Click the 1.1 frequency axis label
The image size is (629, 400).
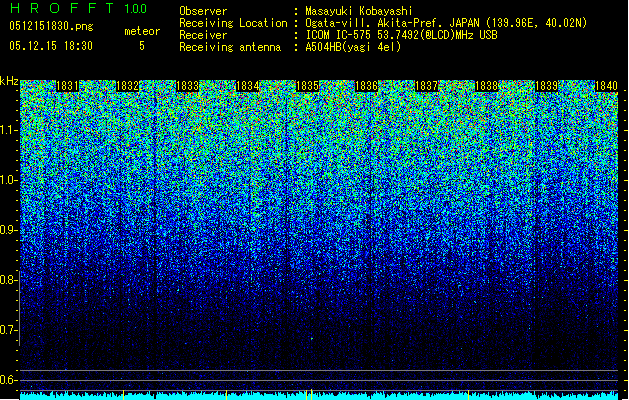8,130
